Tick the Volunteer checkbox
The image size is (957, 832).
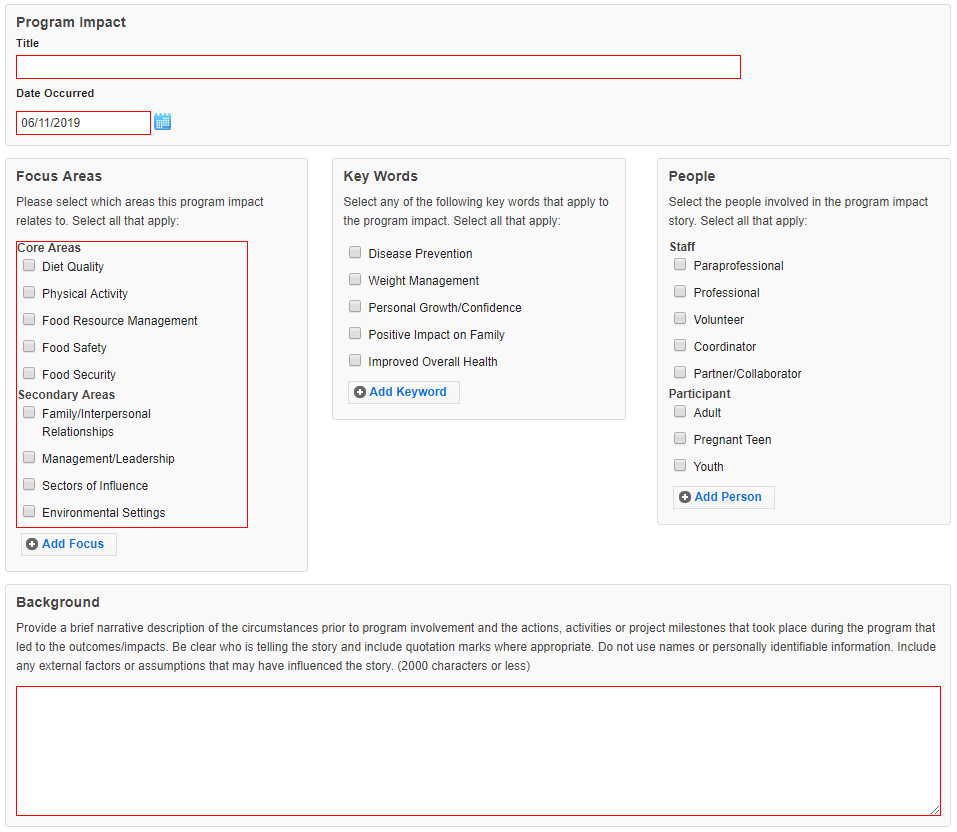680,319
